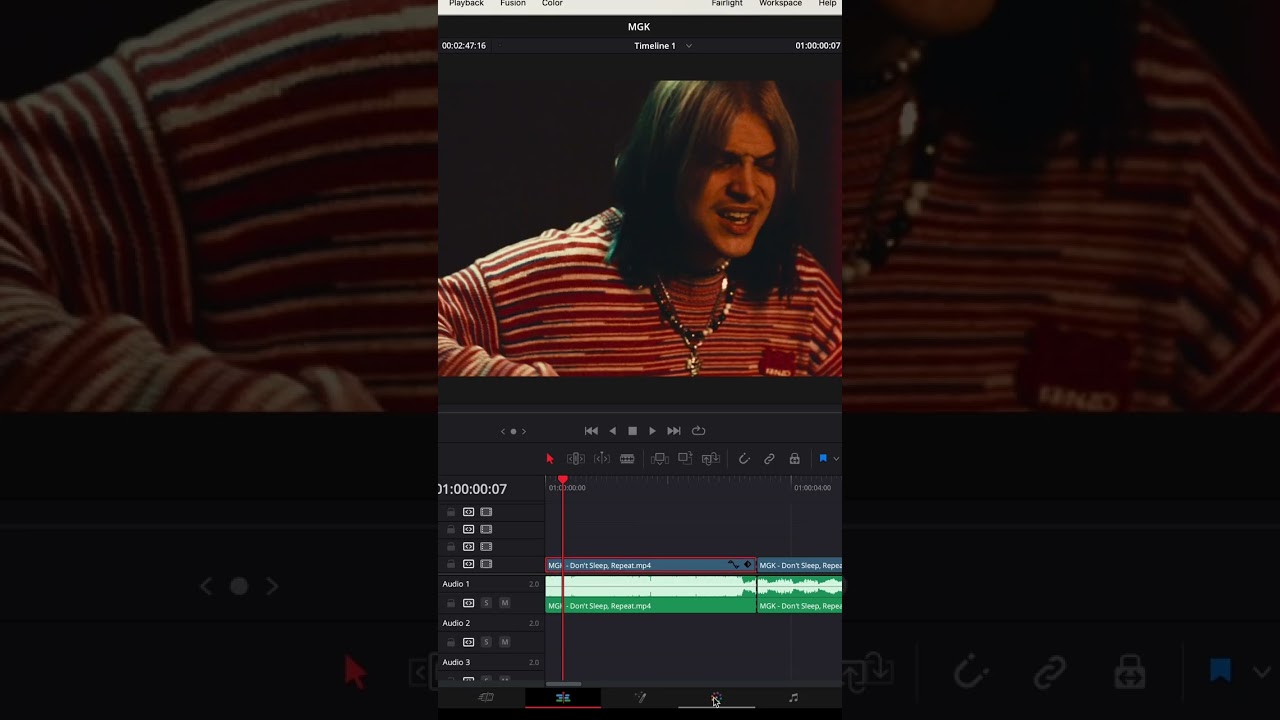
Task: Click the Overwrite Clip toolbar icon
Action: pos(685,459)
